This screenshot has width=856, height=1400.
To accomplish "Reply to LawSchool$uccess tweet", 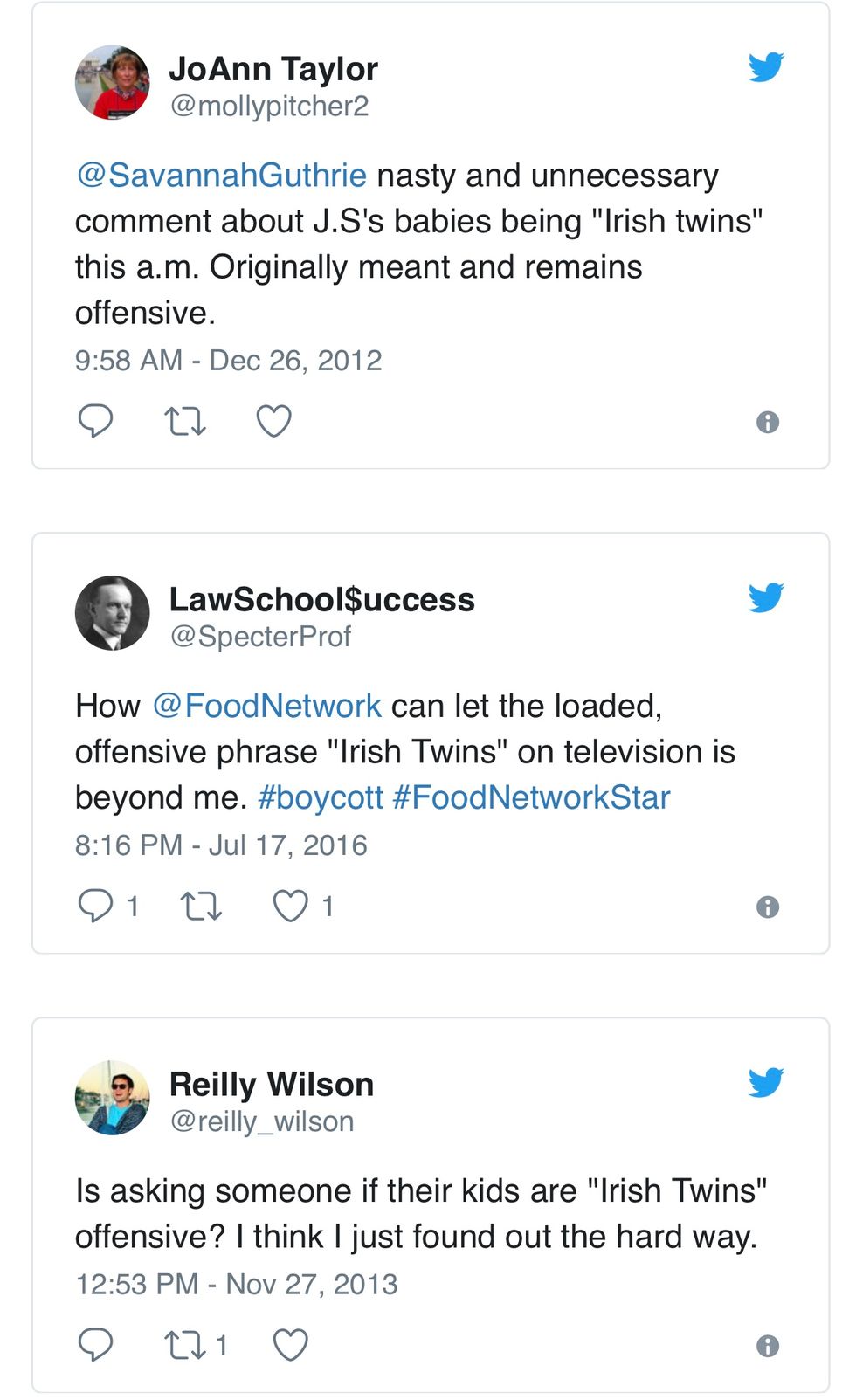I will 95,906.
